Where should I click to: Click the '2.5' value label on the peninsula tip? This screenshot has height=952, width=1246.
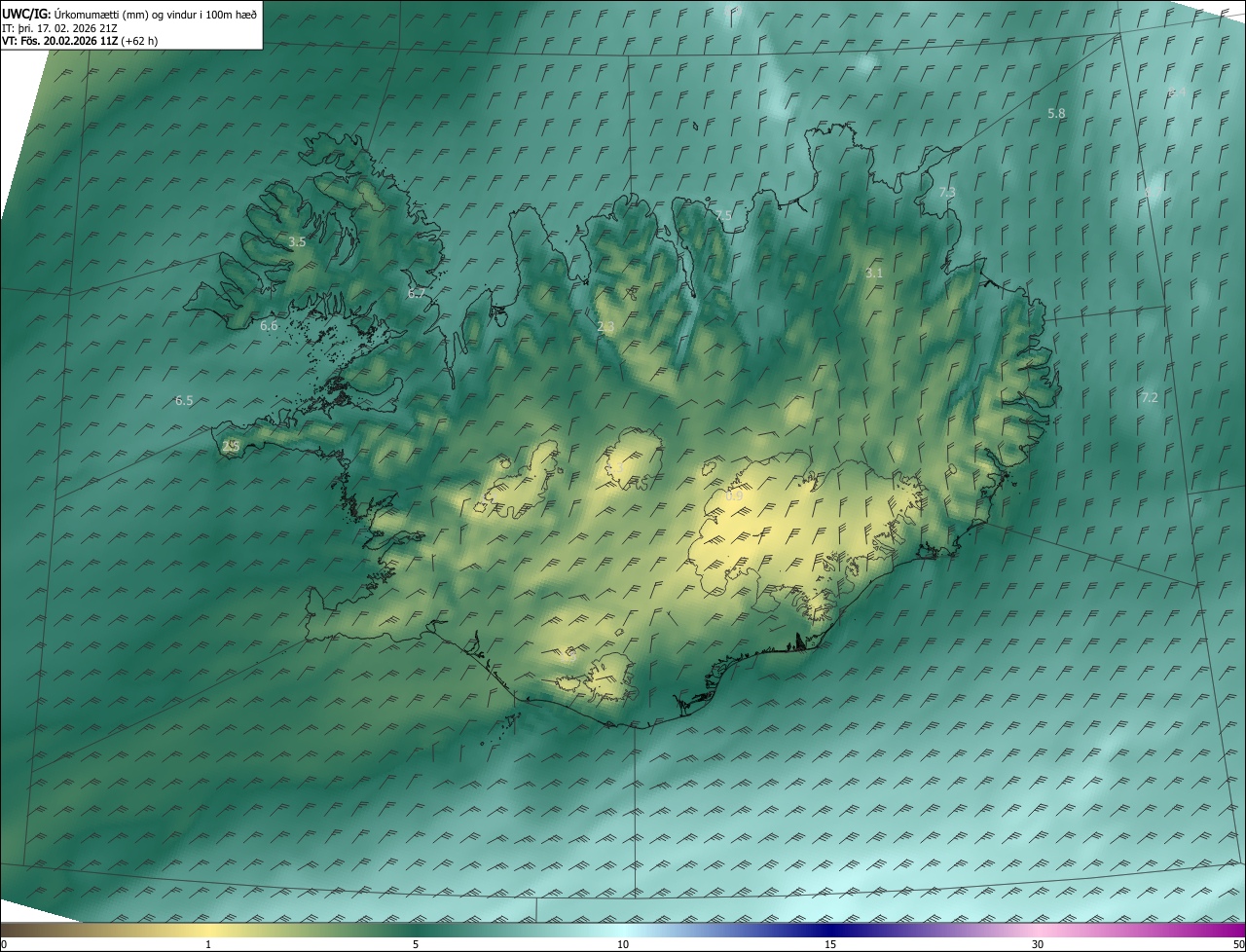click(231, 446)
